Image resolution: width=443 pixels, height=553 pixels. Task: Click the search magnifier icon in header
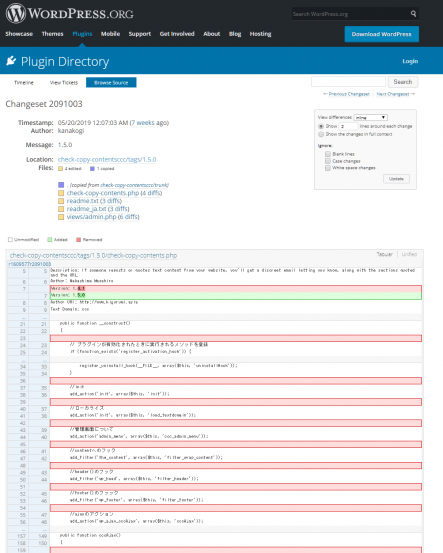413,14
